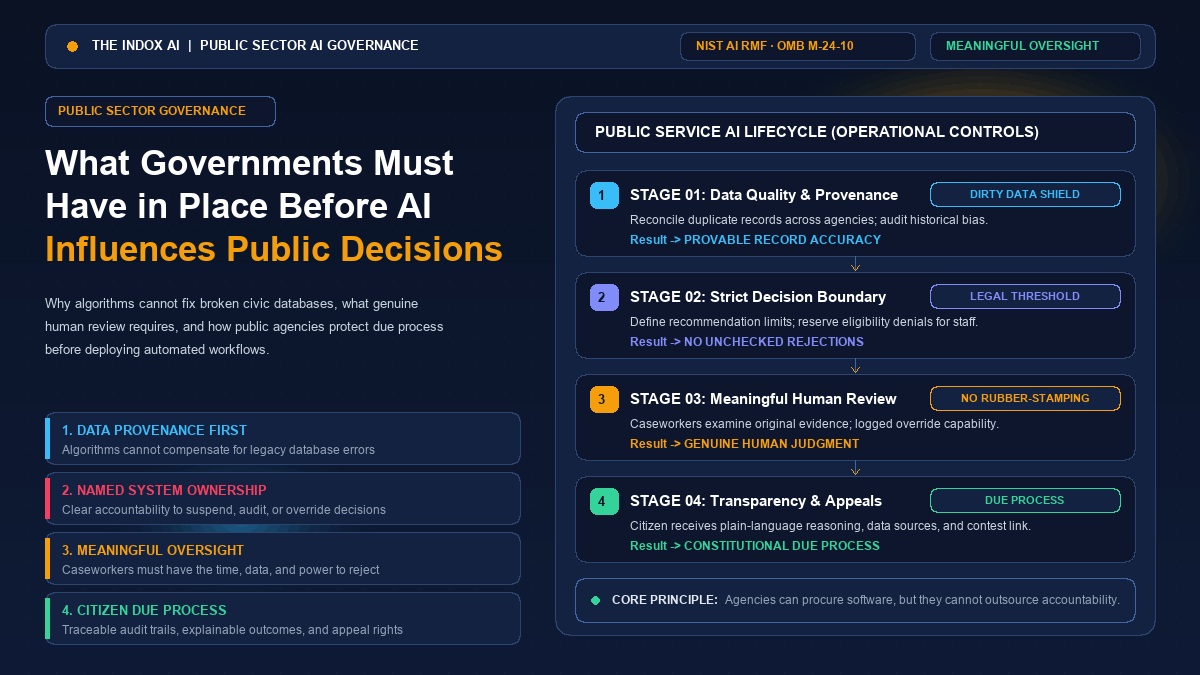Open the NAMED SYSTEM OWNERSHIP card
1200x675 pixels.
283,499
